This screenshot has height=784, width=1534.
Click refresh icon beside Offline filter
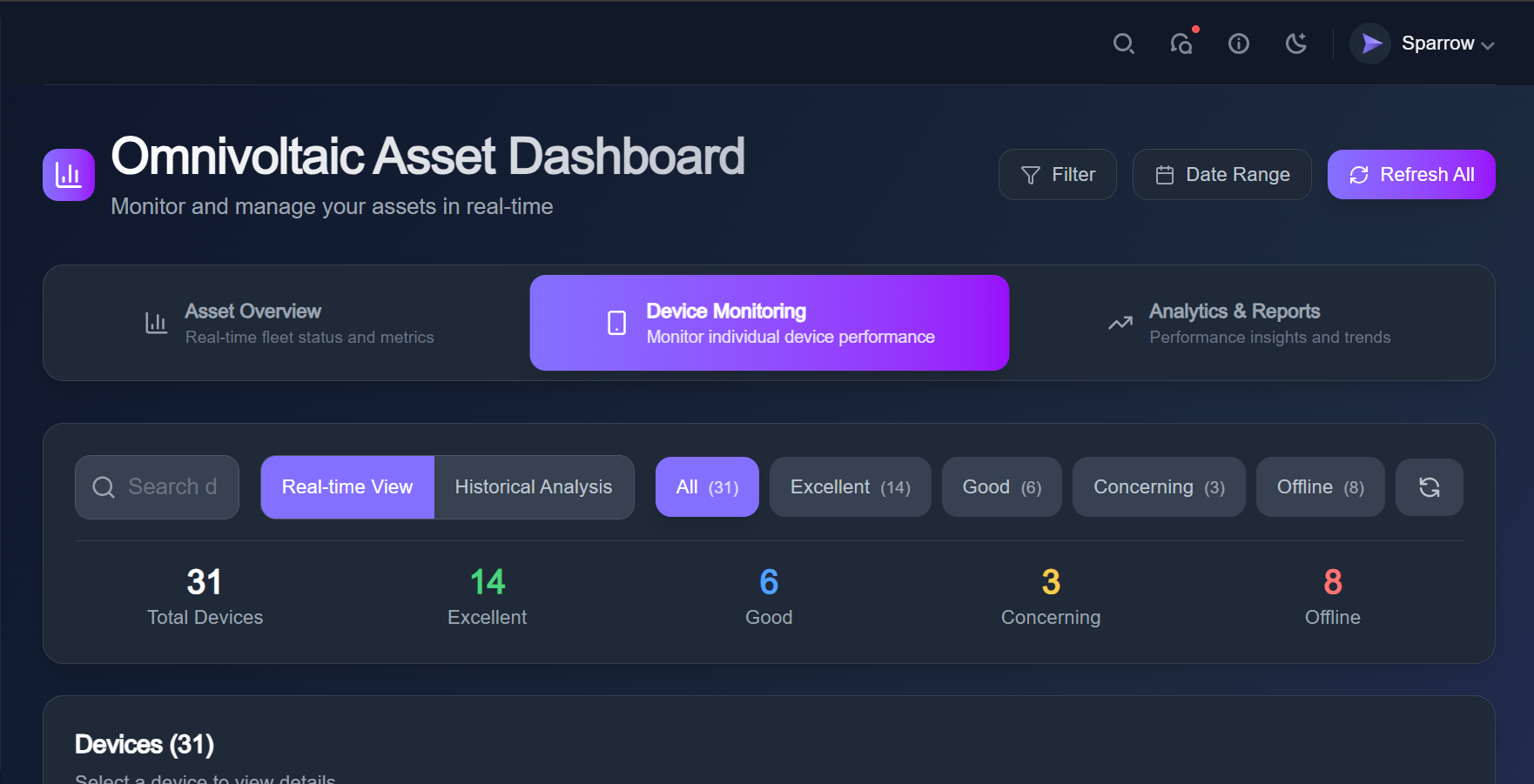(1429, 487)
